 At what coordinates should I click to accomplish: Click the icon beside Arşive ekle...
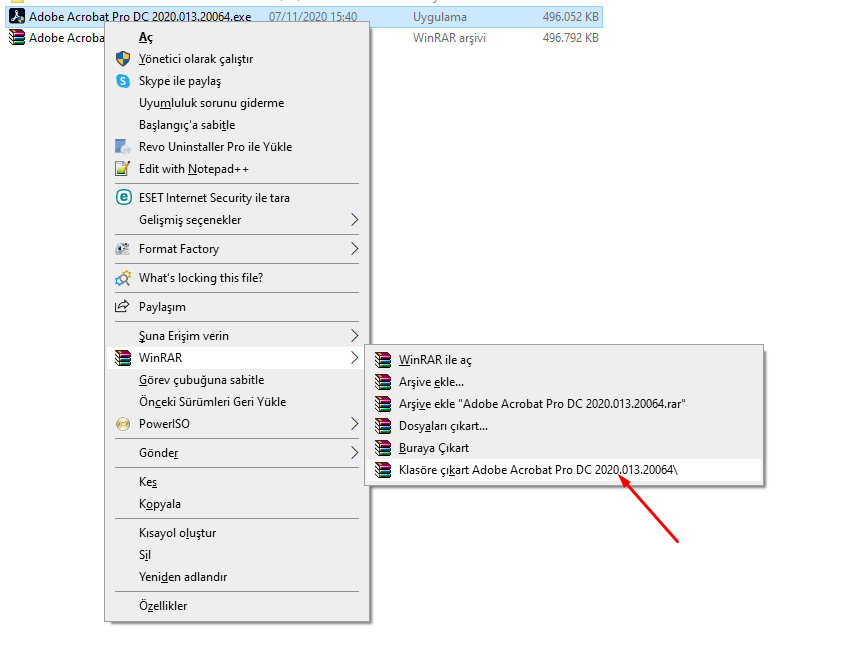tap(383, 382)
